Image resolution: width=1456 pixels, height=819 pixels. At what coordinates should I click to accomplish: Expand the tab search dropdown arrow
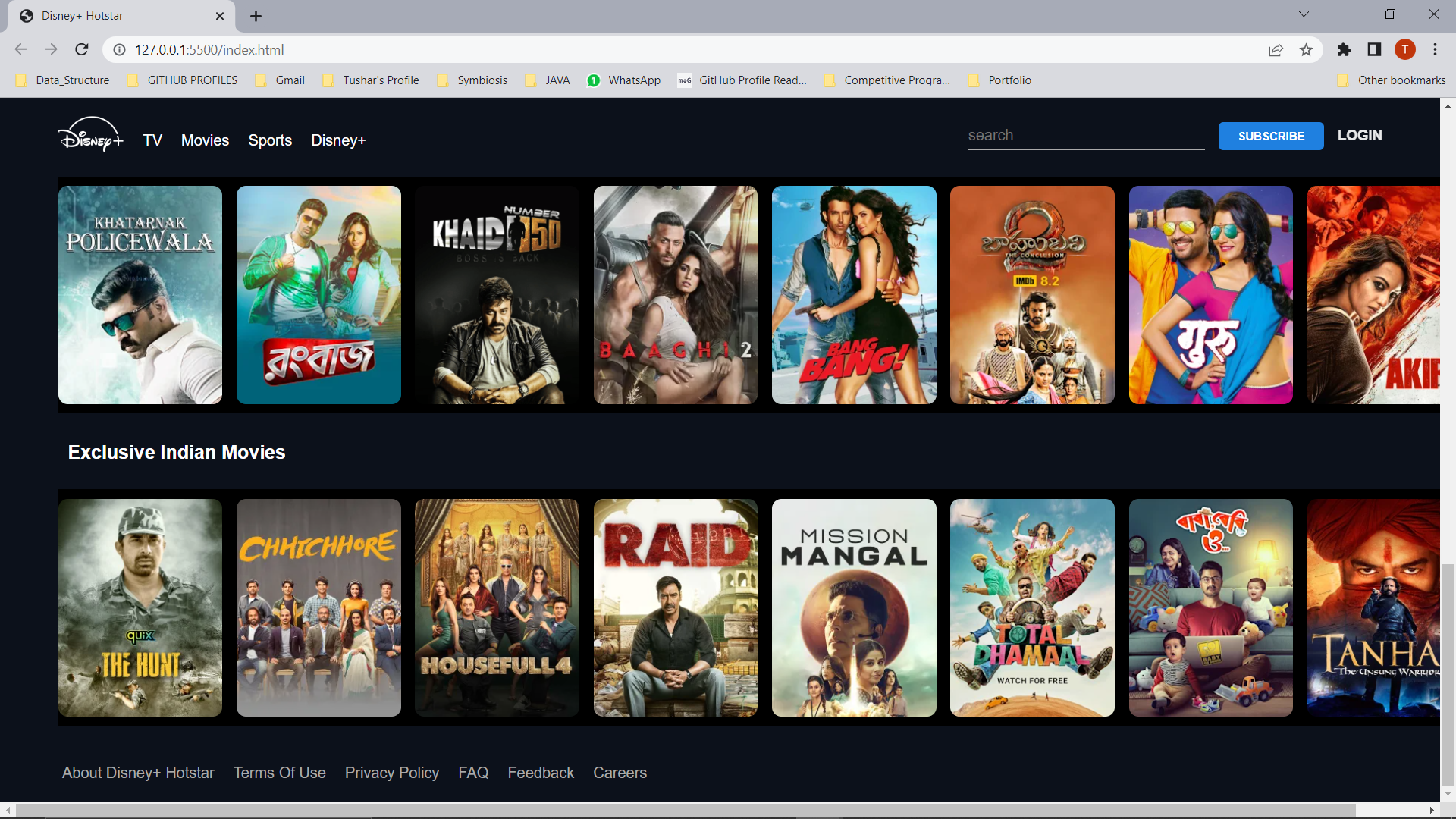tap(1304, 14)
